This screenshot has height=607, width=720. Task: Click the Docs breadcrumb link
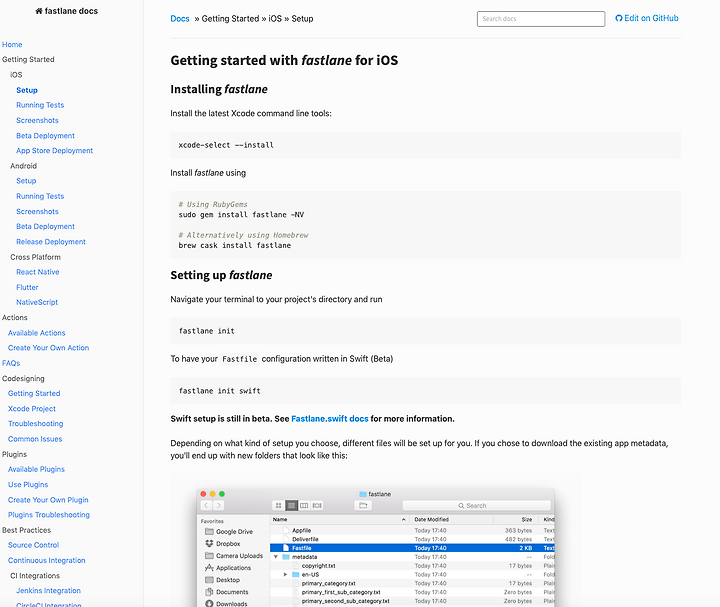tap(180, 19)
